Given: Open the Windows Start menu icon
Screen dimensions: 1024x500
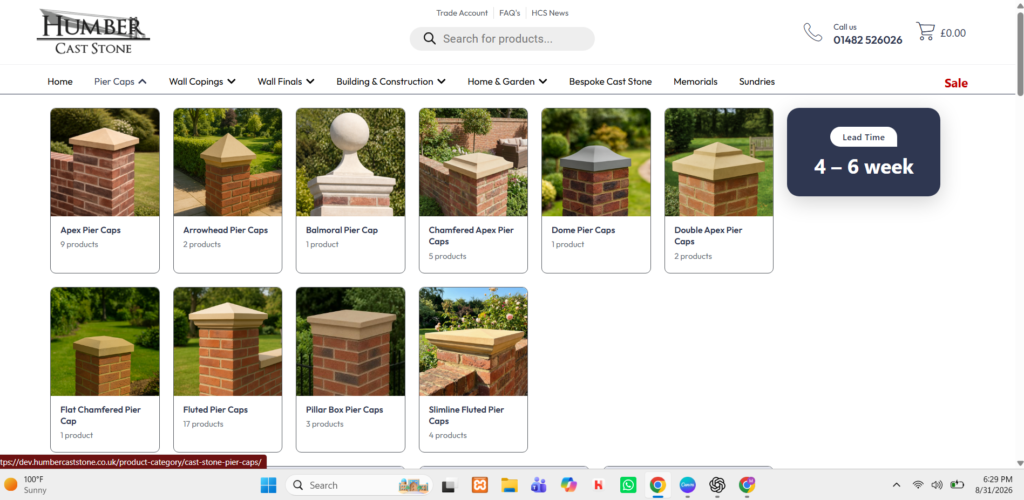Looking at the screenshot, I should pos(268,485).
